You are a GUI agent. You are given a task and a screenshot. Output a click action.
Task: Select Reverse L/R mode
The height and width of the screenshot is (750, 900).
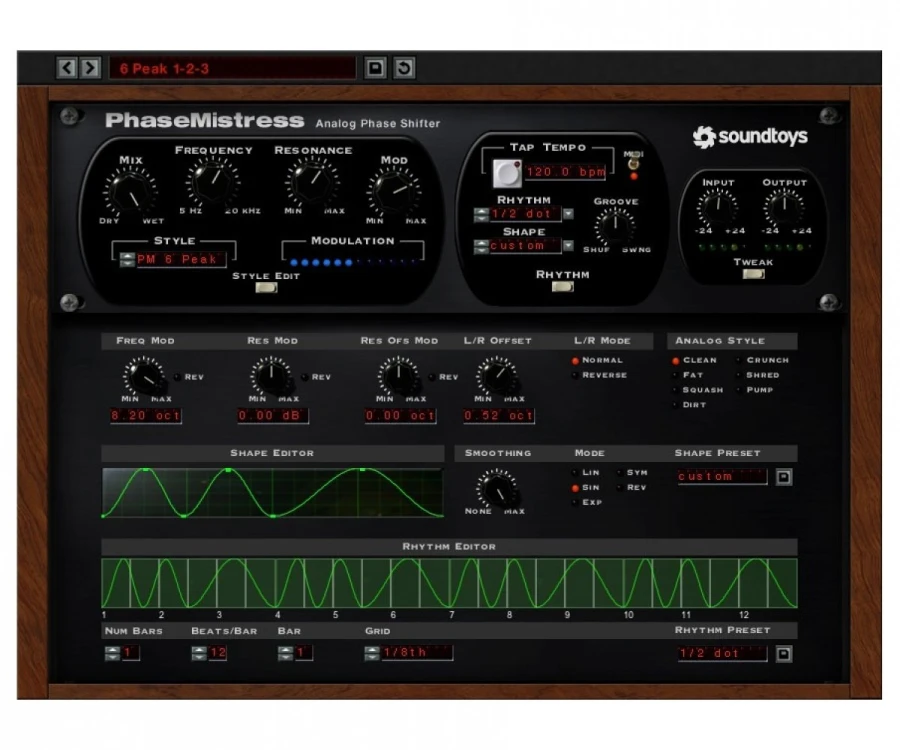coord(575,375)
